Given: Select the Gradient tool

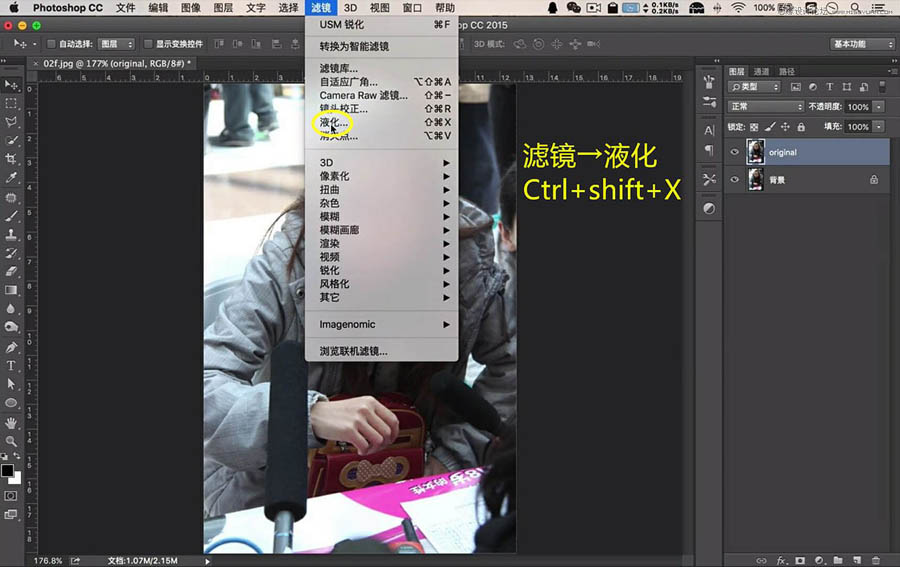Looking at the screenshot, I should pyautogui.click(x=11, y=290).
